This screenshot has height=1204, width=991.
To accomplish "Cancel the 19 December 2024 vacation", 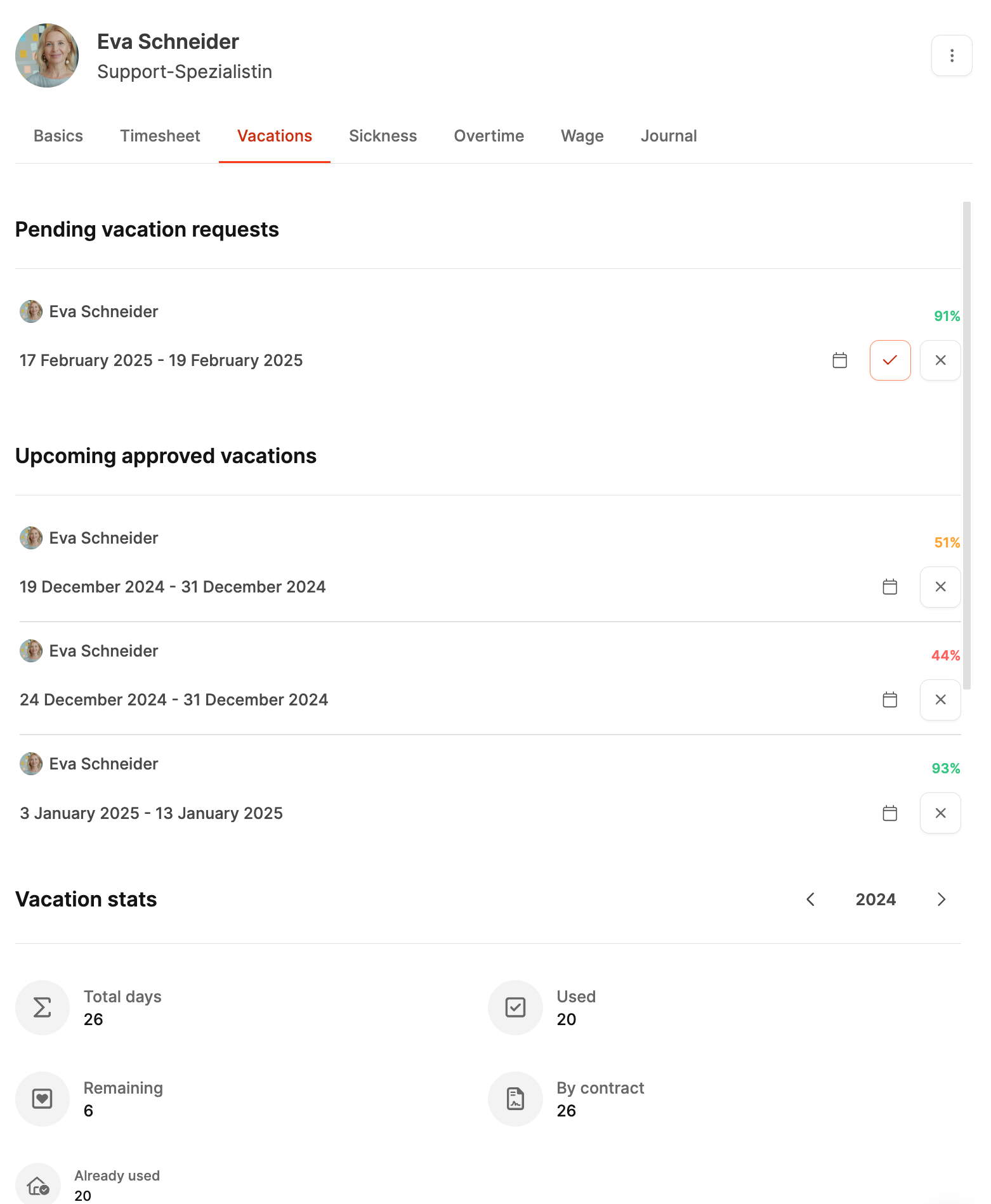I will tap(940, 587).
